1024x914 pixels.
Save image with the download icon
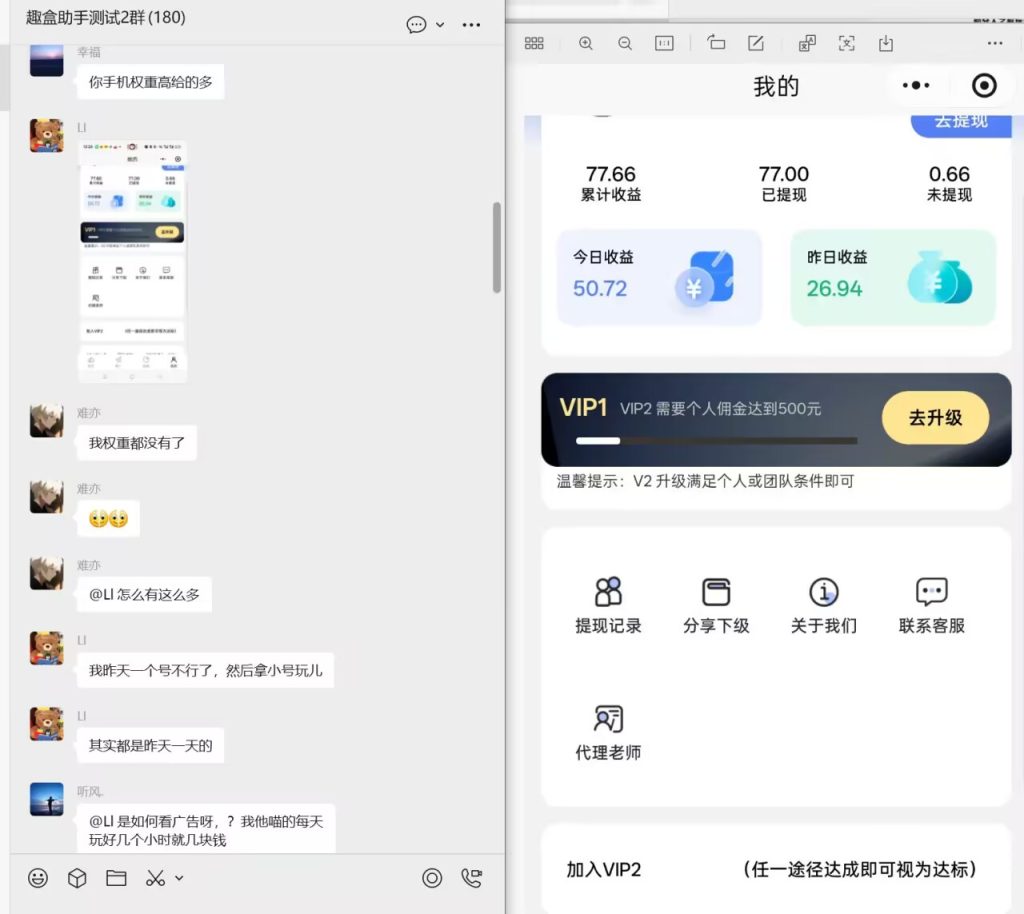pos(885,43)
